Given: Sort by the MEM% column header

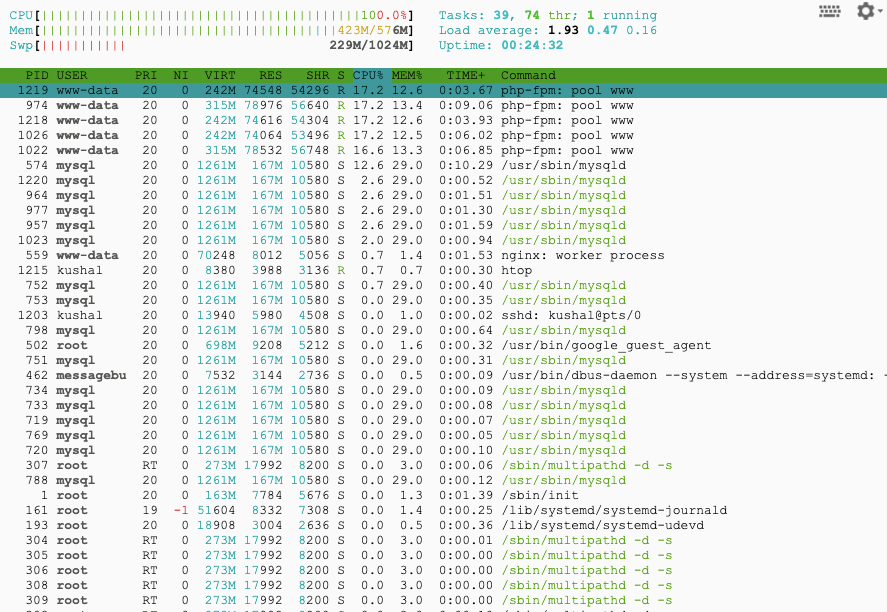Looking at the screenshot, I should click(x=407, y=75).
